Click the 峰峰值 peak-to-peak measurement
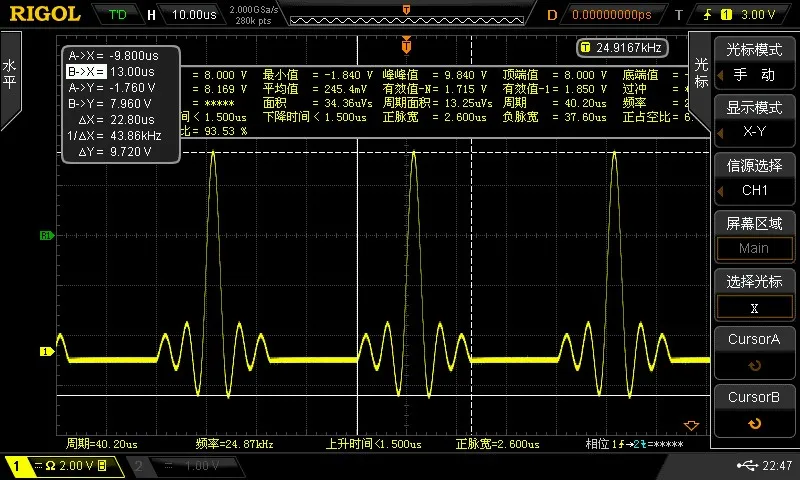Screen dimensions: 800x480 [x=435, y=75]
